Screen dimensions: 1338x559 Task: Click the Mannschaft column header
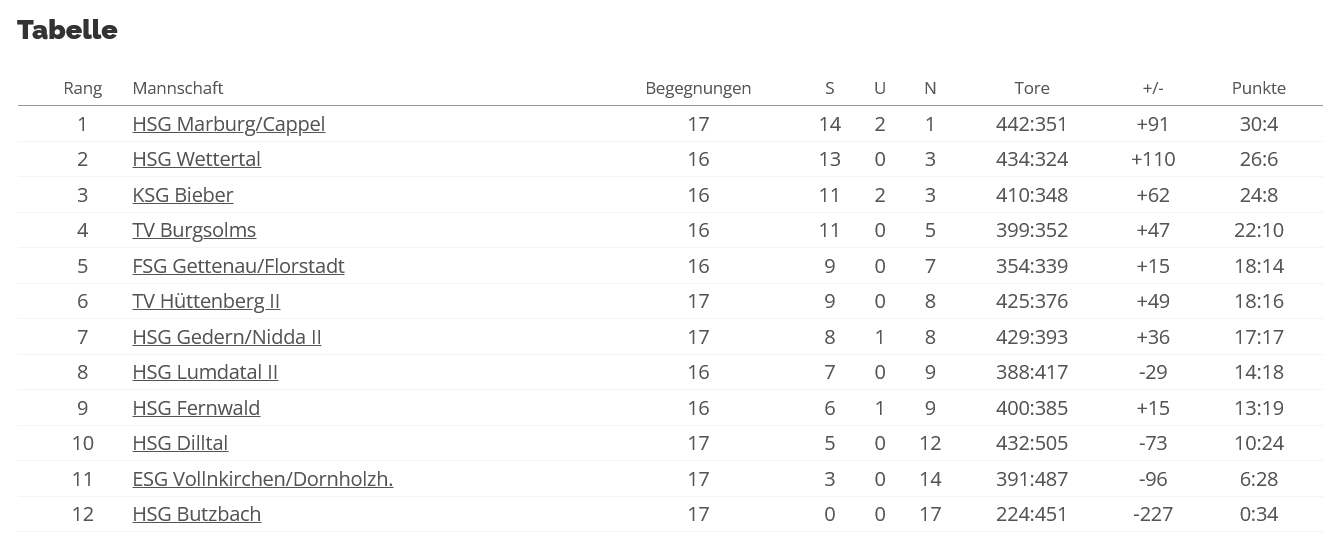[x=178, y=88]
